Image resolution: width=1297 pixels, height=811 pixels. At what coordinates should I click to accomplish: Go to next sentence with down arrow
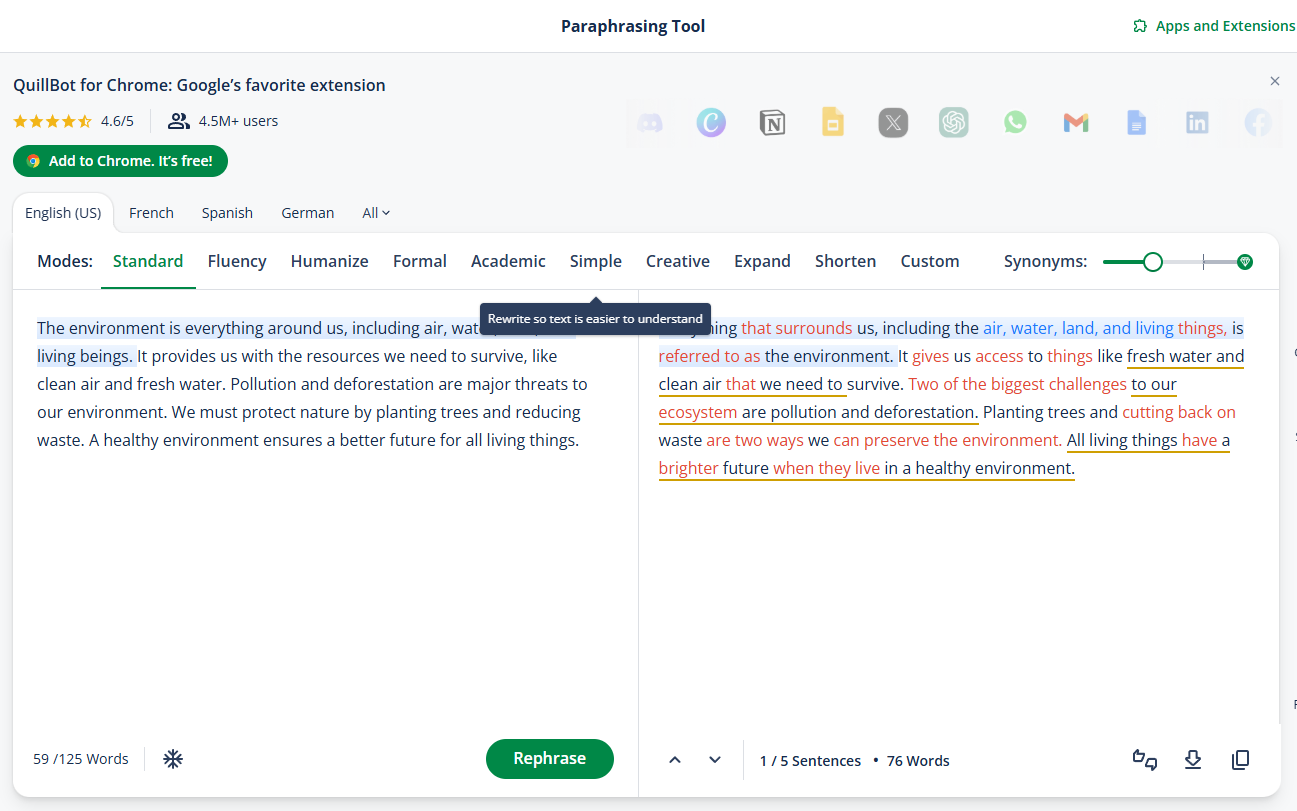(715, 760)
